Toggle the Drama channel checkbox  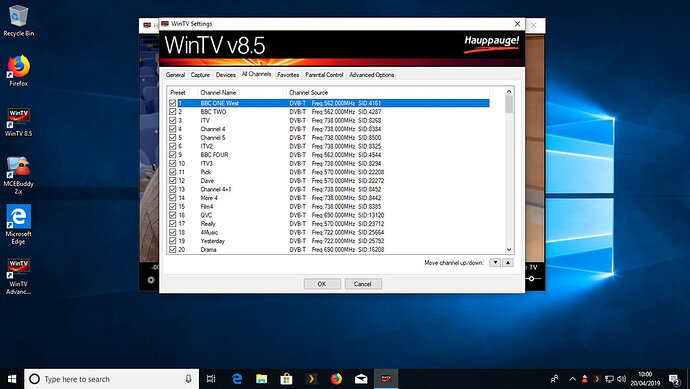(x=172, y=250)
